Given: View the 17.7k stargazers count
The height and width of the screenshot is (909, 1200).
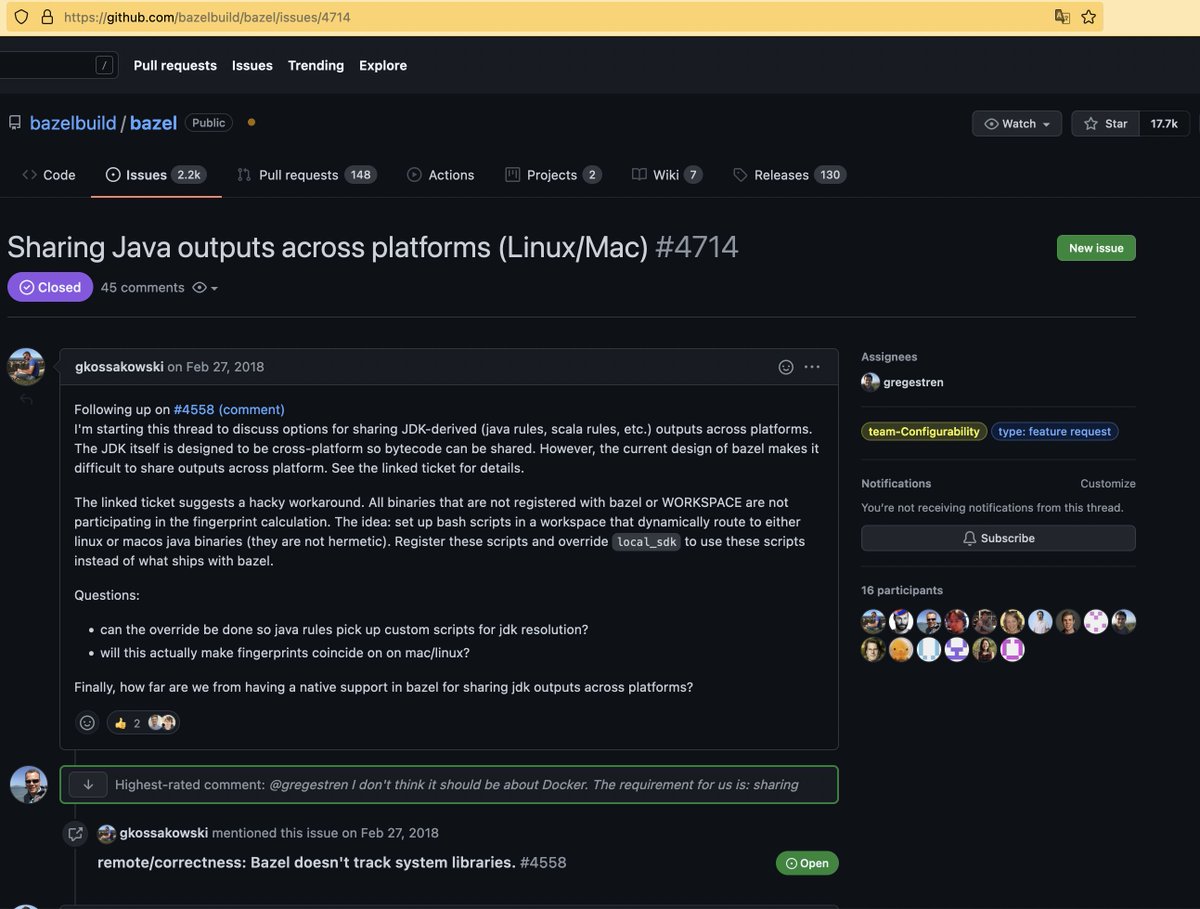Looking at the screenshot, I should pyautogui.click(x=1164, y=124).
